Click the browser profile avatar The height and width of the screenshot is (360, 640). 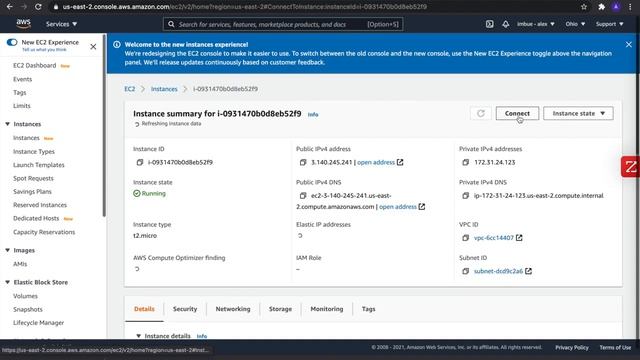click(616, 7)
